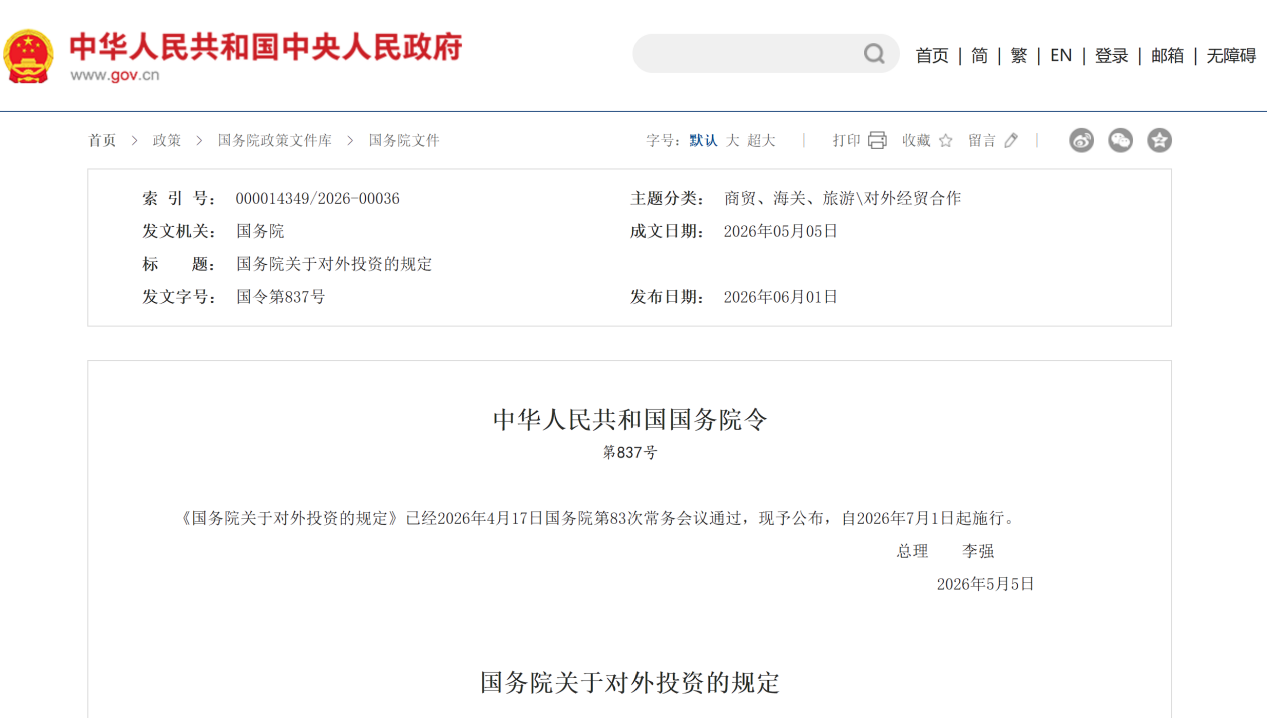Enable 无障碍 accessibility mode
Image resolution: width=1267 pixels, height=718 pixels.
pyautogui.click(x=1231, y=56)
